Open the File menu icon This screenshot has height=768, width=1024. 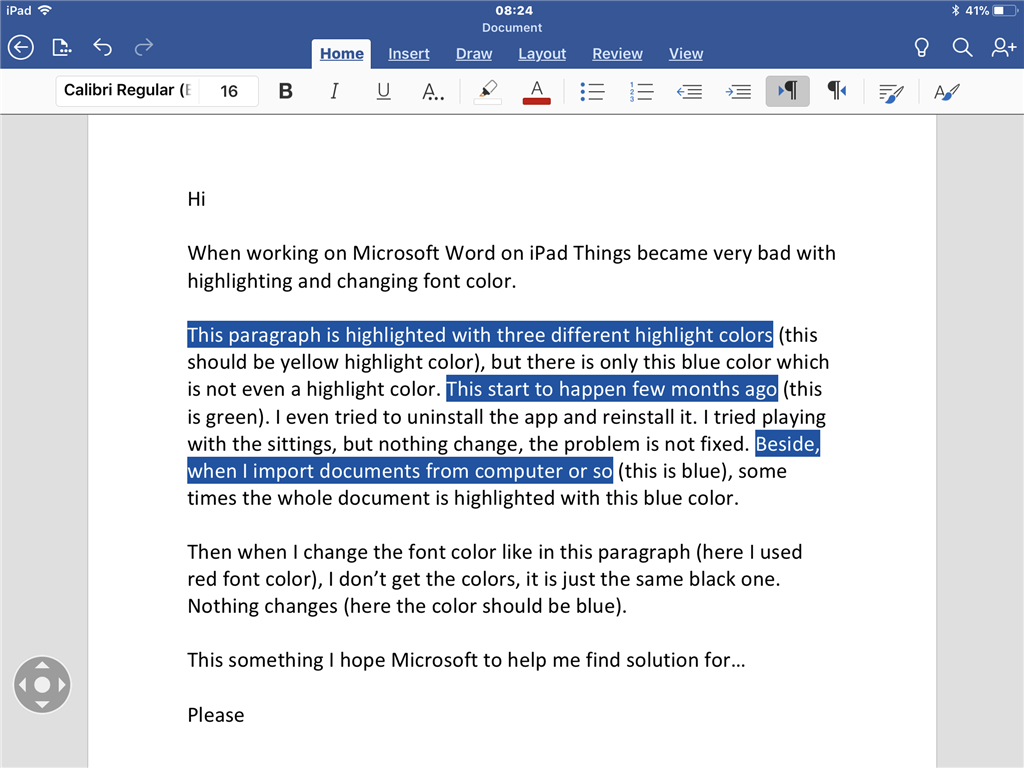[61, 48]
